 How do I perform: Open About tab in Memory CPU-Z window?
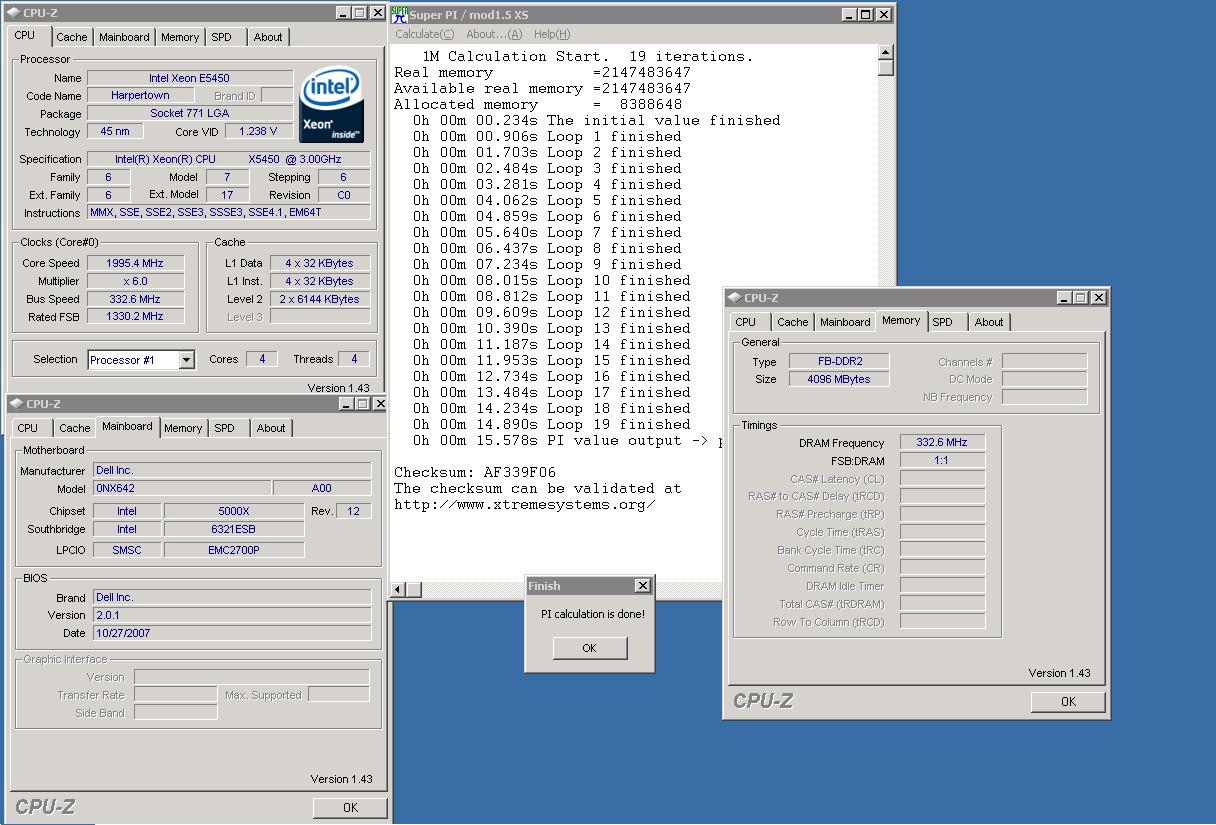point(989,322)
